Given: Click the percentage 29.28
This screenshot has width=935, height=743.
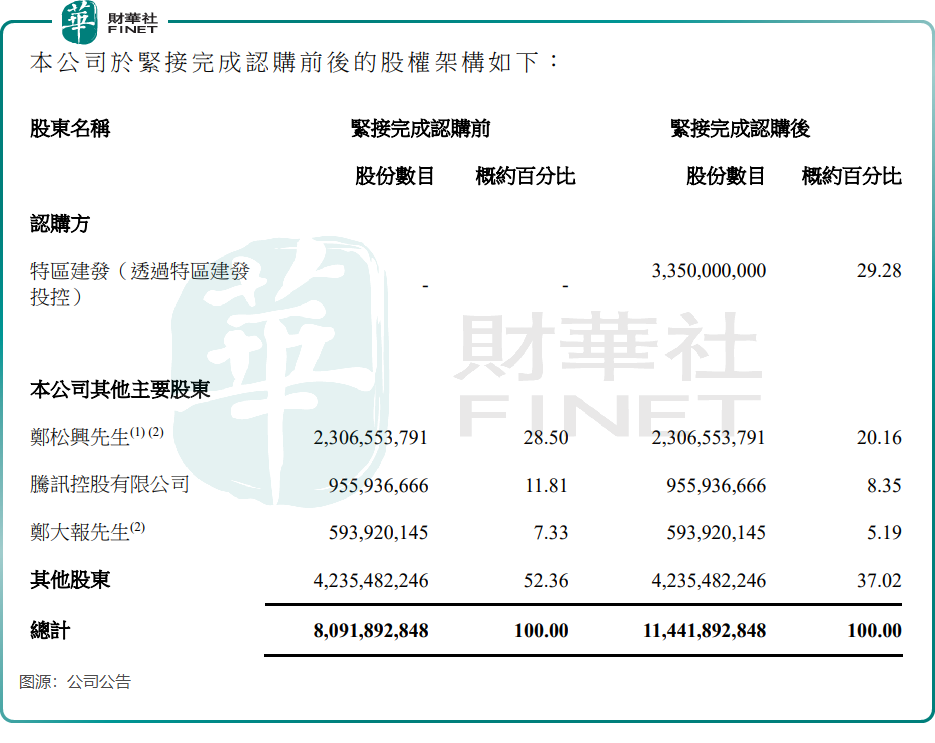Looking at the screenshot, I should [879, 271].
